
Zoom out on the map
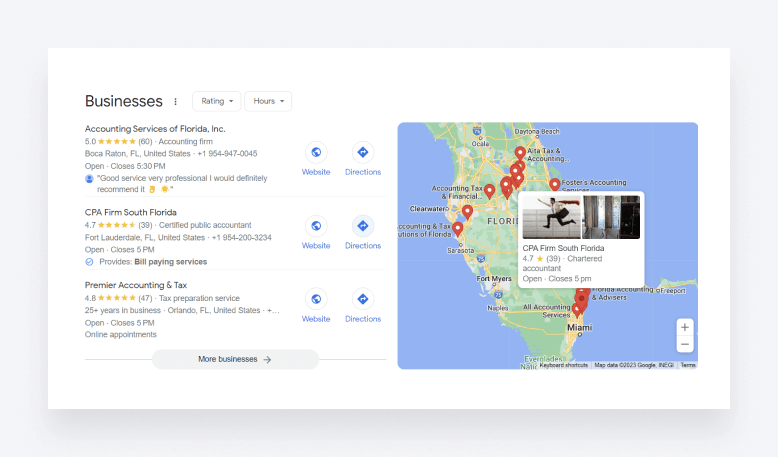[x=684, y=344]
